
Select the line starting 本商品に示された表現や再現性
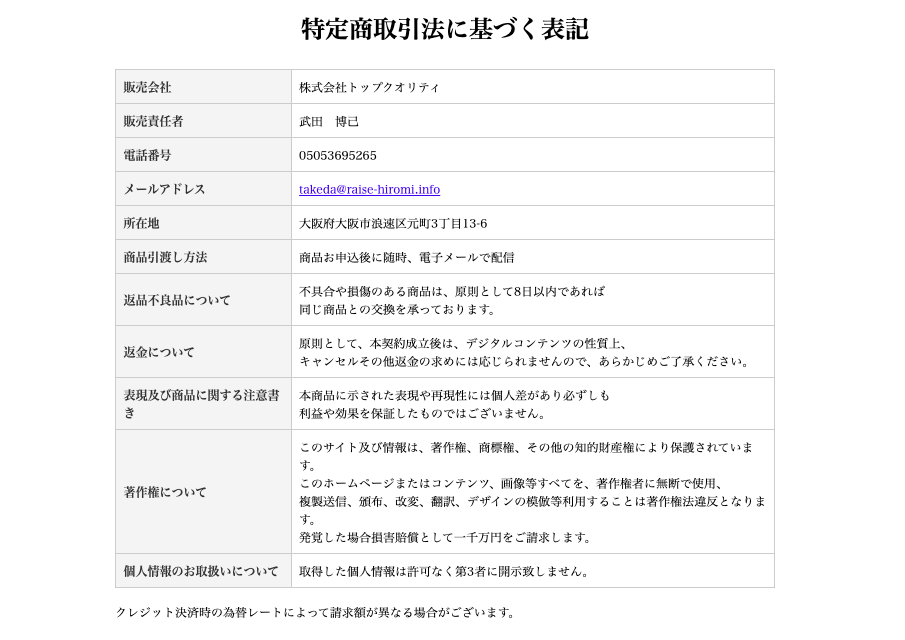coord(454,396)
